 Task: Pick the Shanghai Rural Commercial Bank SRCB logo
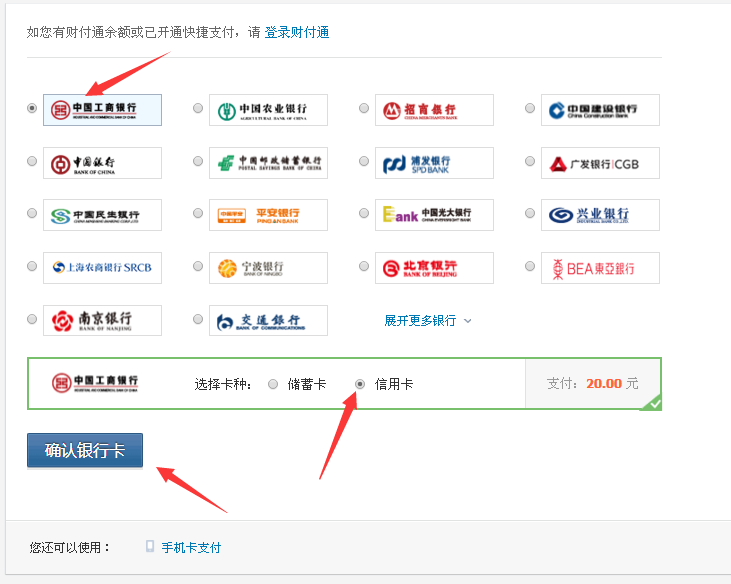pos(102,268)
